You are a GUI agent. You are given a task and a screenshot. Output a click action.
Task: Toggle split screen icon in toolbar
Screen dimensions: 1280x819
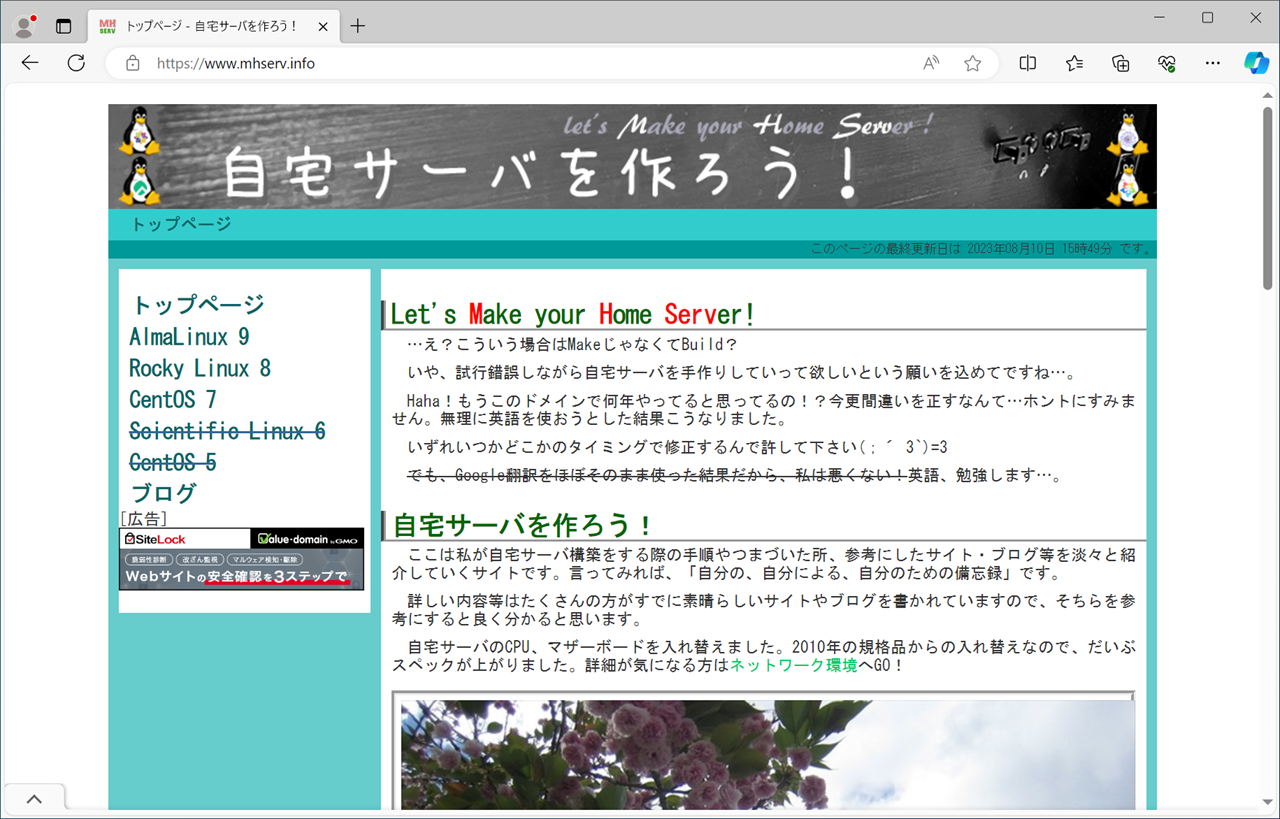pyautogui.click(x=1027, y=63)
